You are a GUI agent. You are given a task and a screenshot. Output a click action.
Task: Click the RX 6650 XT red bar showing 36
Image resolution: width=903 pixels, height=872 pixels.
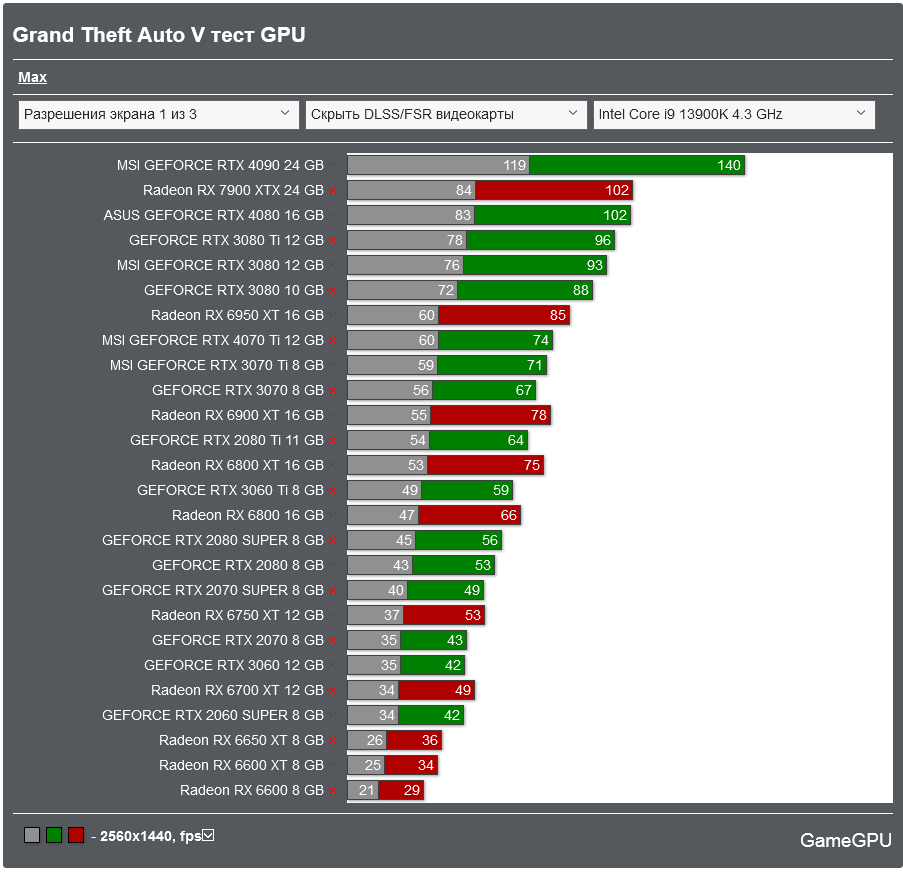414,740
